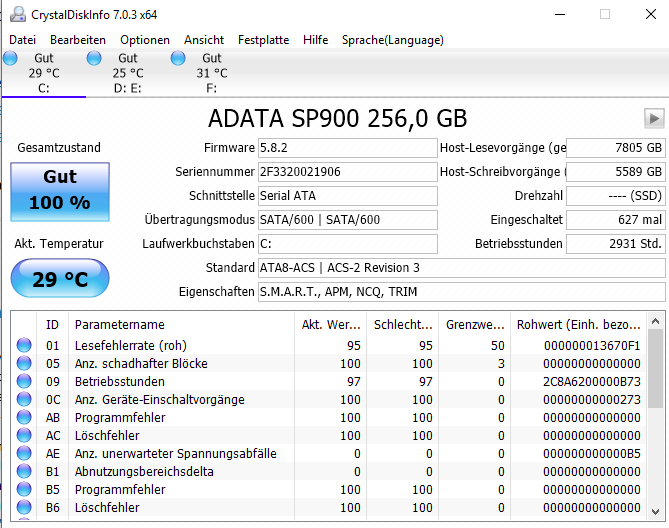This screenshot has width=669, height=528.
Task: Select the Anz. schadhafter Blöcke parameter name
Action: coord(141,363)
